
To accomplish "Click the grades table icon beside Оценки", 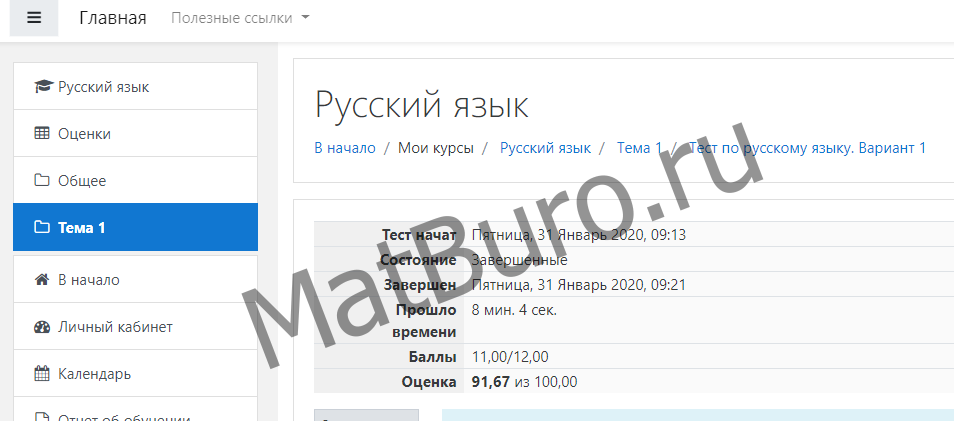I will [42, 134].
